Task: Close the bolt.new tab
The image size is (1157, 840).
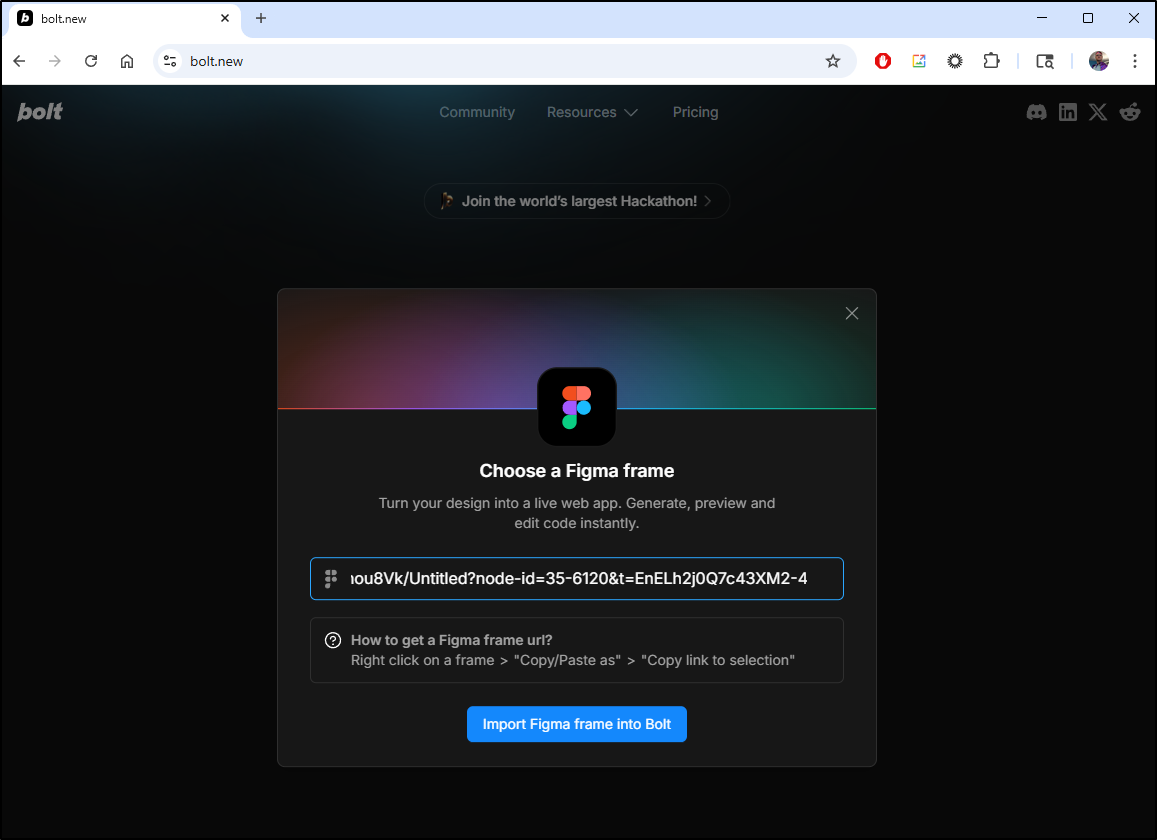Action: 225,18
